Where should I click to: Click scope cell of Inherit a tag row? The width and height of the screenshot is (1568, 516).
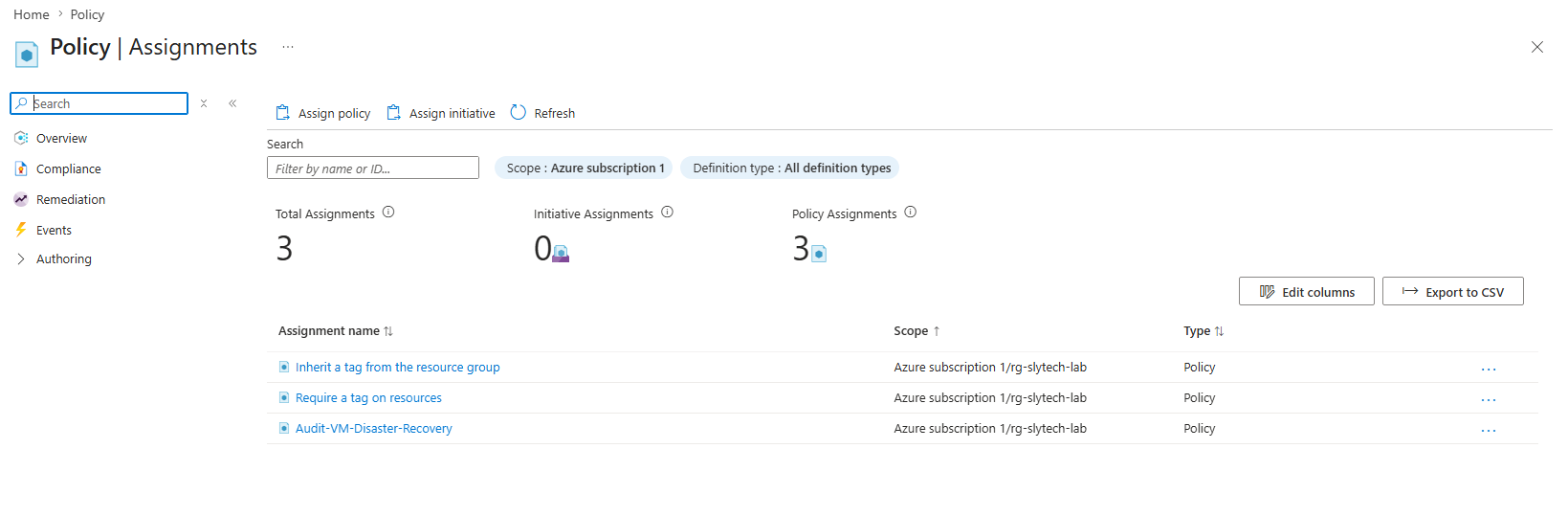coord(990,367)
